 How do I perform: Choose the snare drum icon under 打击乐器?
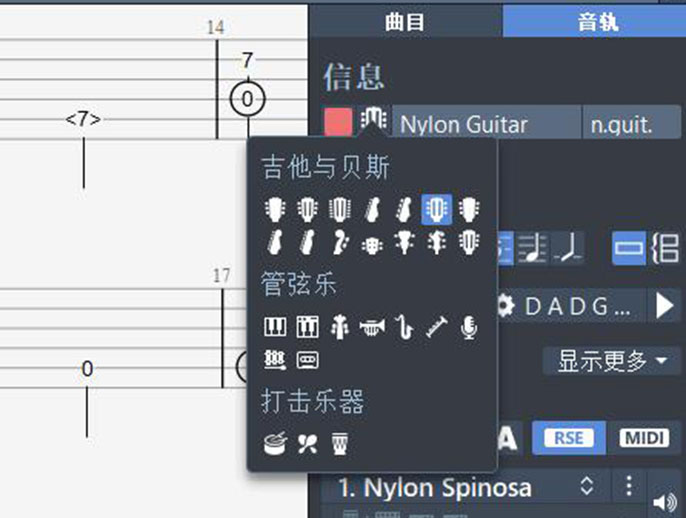(276, 443)
